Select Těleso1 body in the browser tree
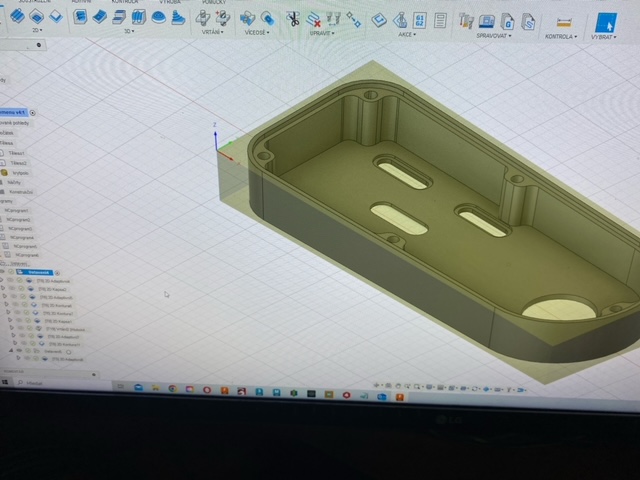This screenshot has height=480, width=640. (19, 153)
